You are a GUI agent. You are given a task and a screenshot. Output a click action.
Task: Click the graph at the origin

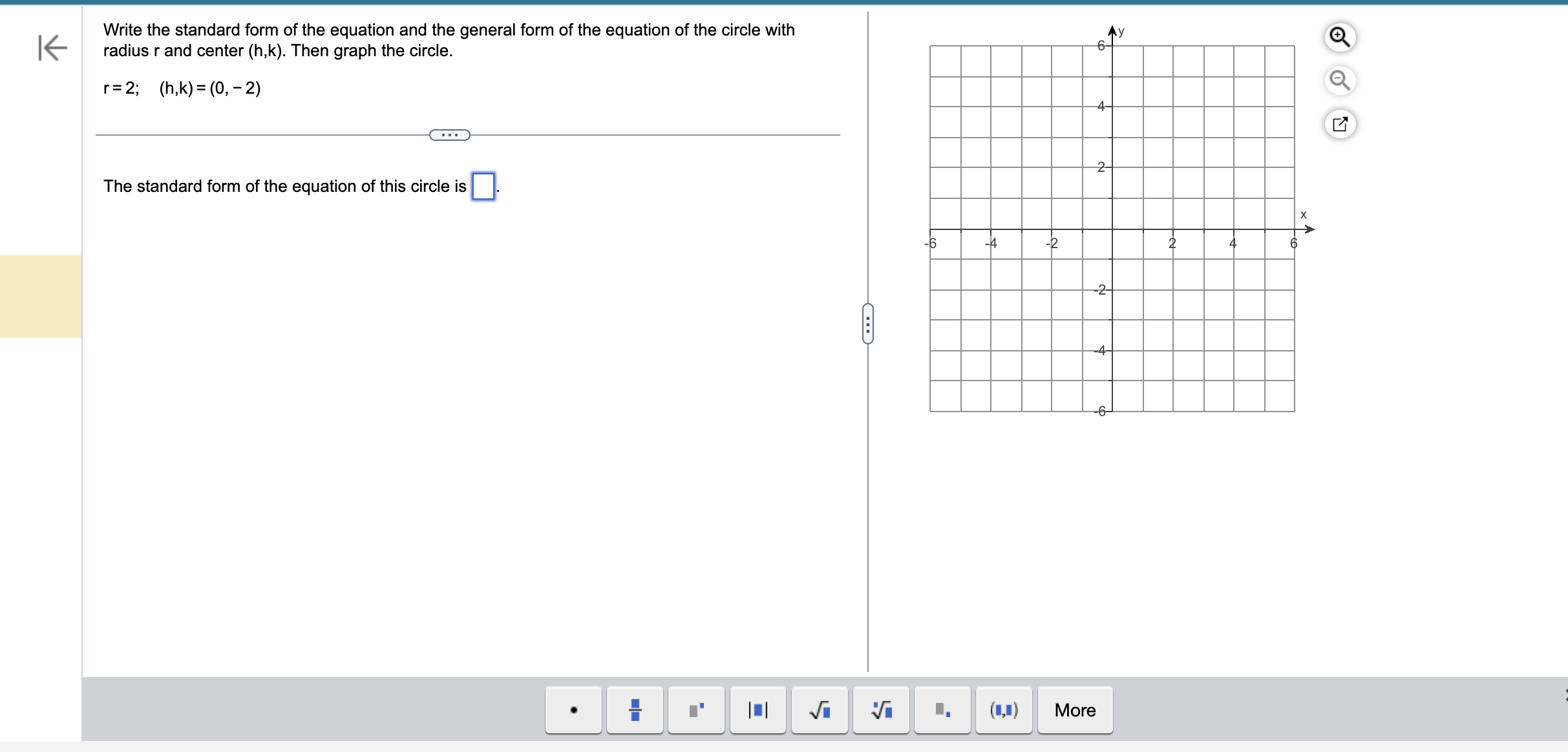click(x=1112, y=229)
